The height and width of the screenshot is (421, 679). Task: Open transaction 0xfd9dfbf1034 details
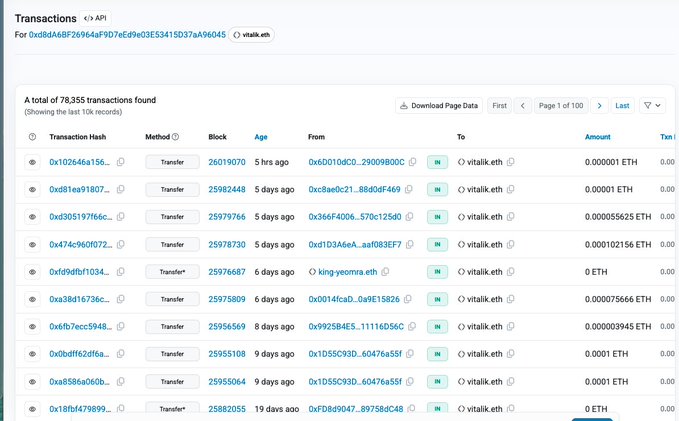79,272
